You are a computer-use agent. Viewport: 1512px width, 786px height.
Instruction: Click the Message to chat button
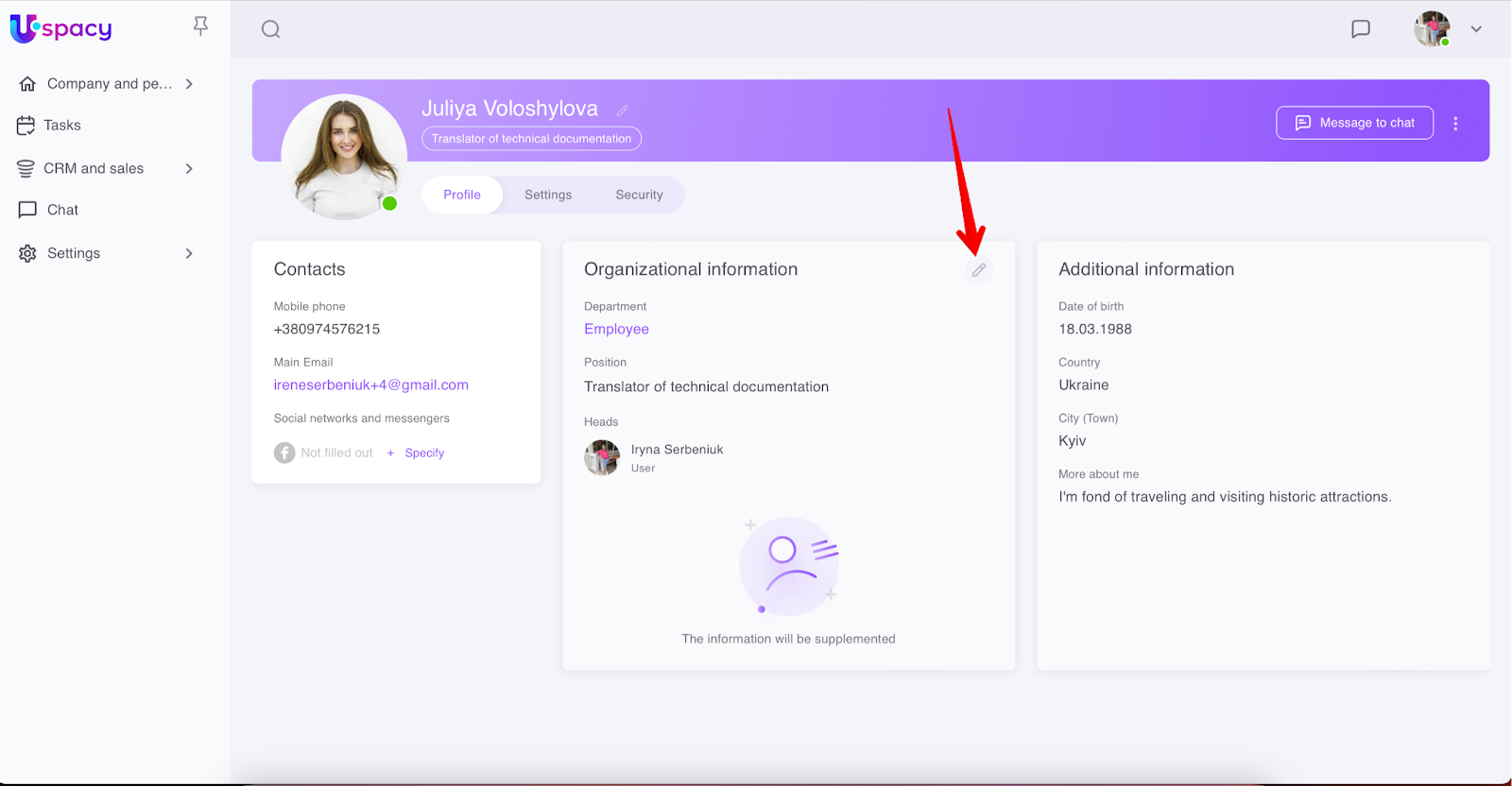pos(1354,123)
